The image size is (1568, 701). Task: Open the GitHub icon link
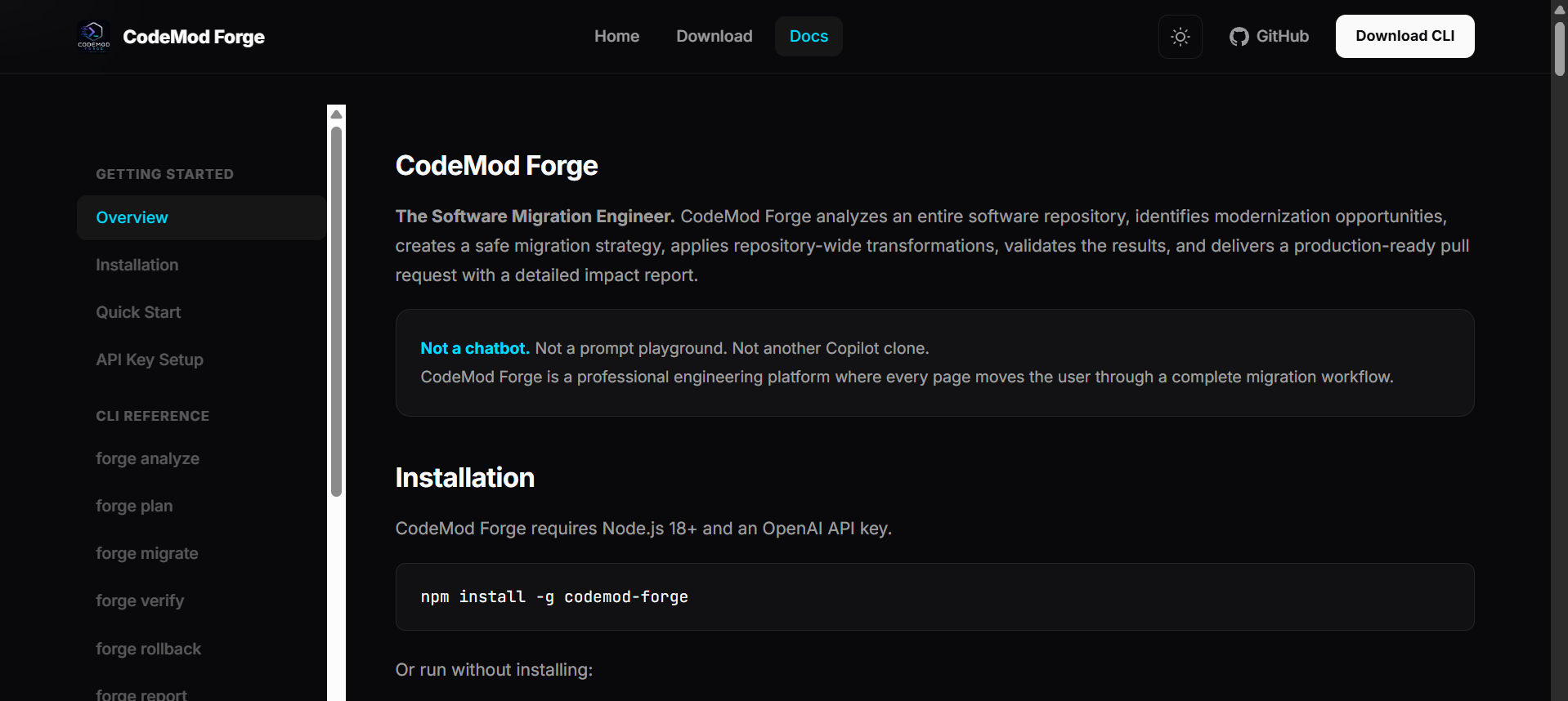1269,37
